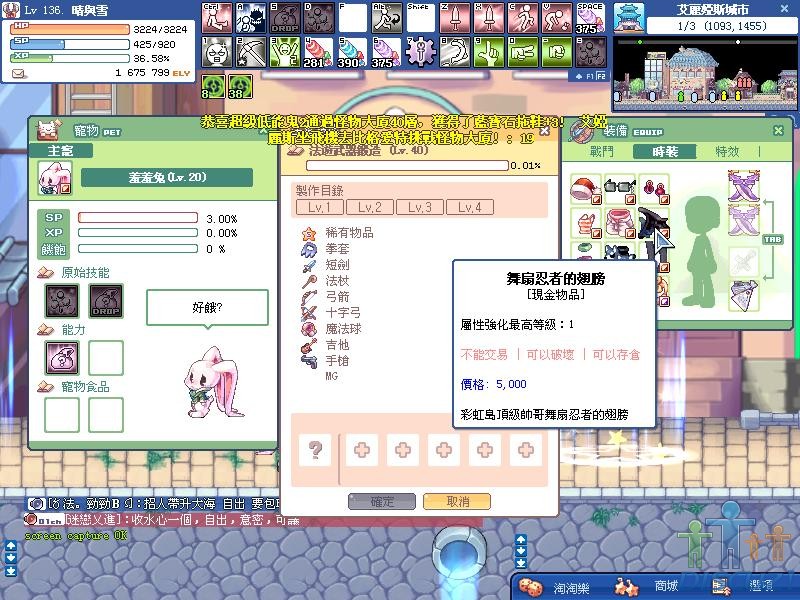This screenshot has width=800, height=600.
Task: Select the sunglasses equipment slot
Action: point(620,188)
